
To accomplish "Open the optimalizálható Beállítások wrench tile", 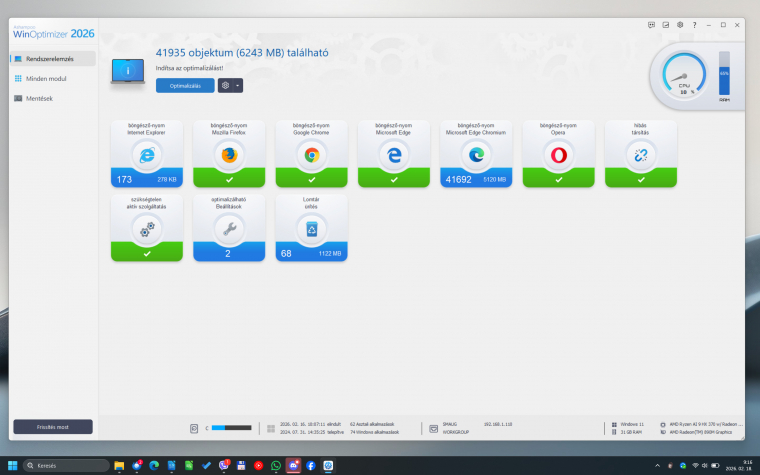I will click(230, 228).
